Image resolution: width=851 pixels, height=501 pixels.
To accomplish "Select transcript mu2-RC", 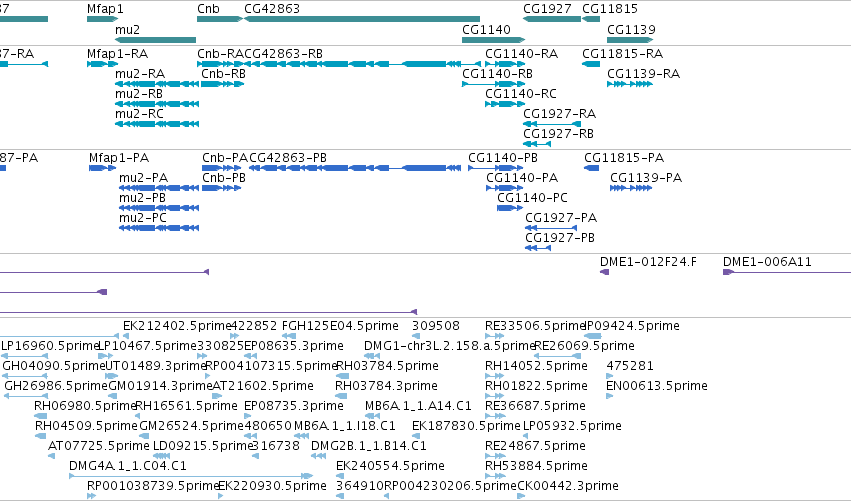I will point(139,114).
